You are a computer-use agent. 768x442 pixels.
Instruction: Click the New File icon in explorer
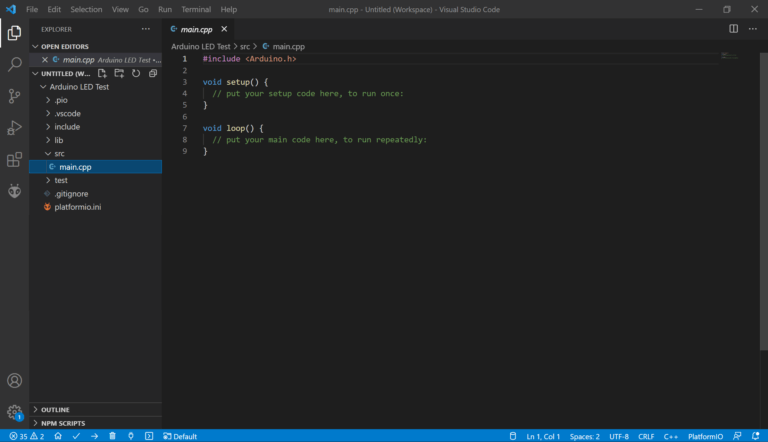point(102,74)
